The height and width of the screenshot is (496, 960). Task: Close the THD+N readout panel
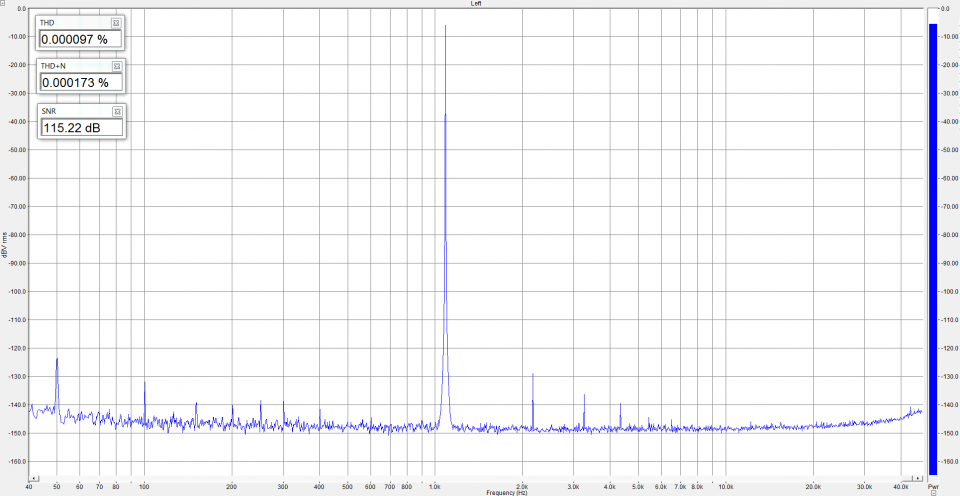pyautogui.click(x=116, y=65)
